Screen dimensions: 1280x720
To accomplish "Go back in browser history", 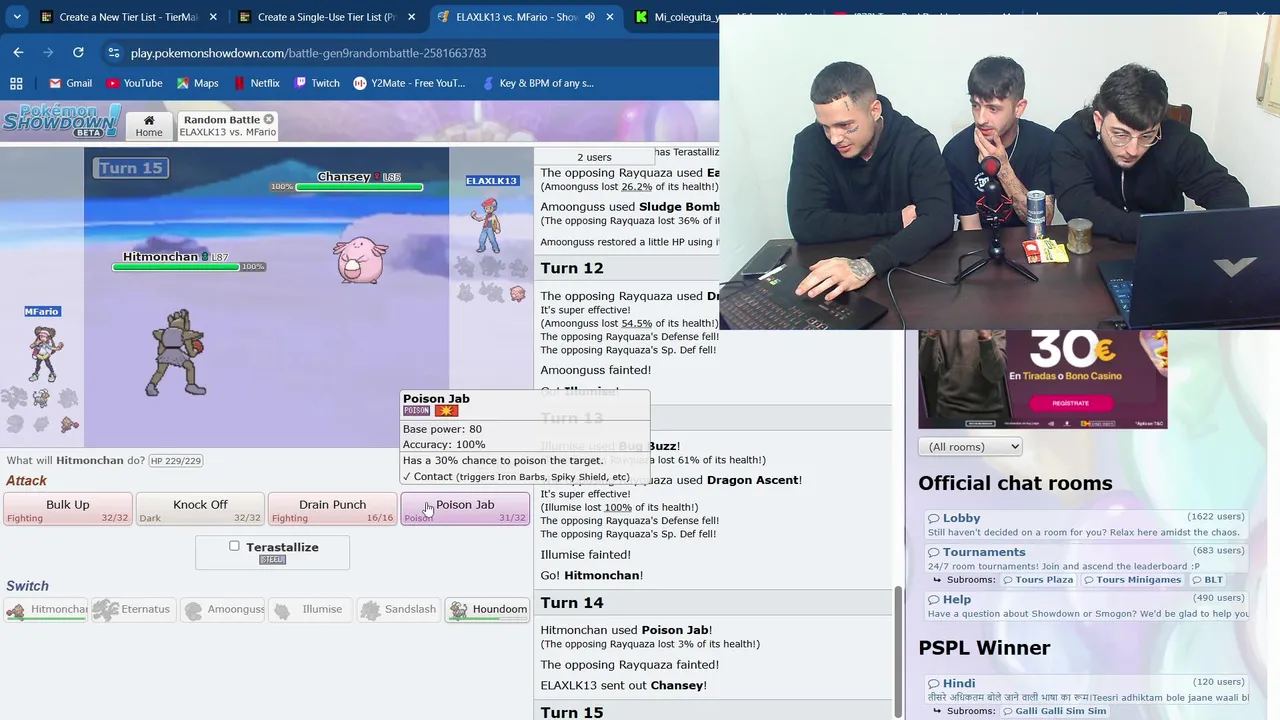I will coord(18,52).
